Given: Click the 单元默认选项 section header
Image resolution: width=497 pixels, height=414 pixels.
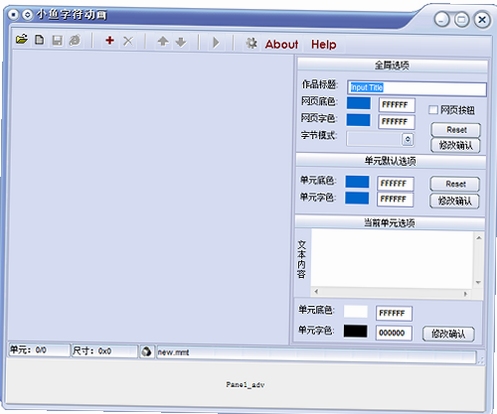Looking at the screenshot, I should (390, 161).
